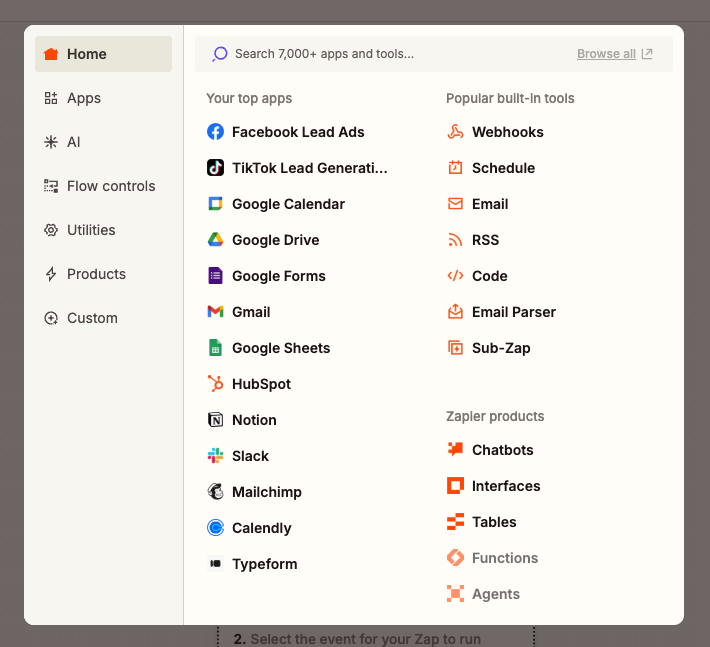Click the HubSpot logo icon
710x647 pixels.
click(215, 384)
